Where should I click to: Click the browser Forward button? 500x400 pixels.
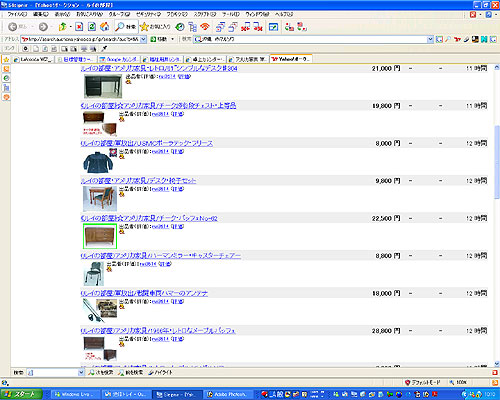[43, 27]
